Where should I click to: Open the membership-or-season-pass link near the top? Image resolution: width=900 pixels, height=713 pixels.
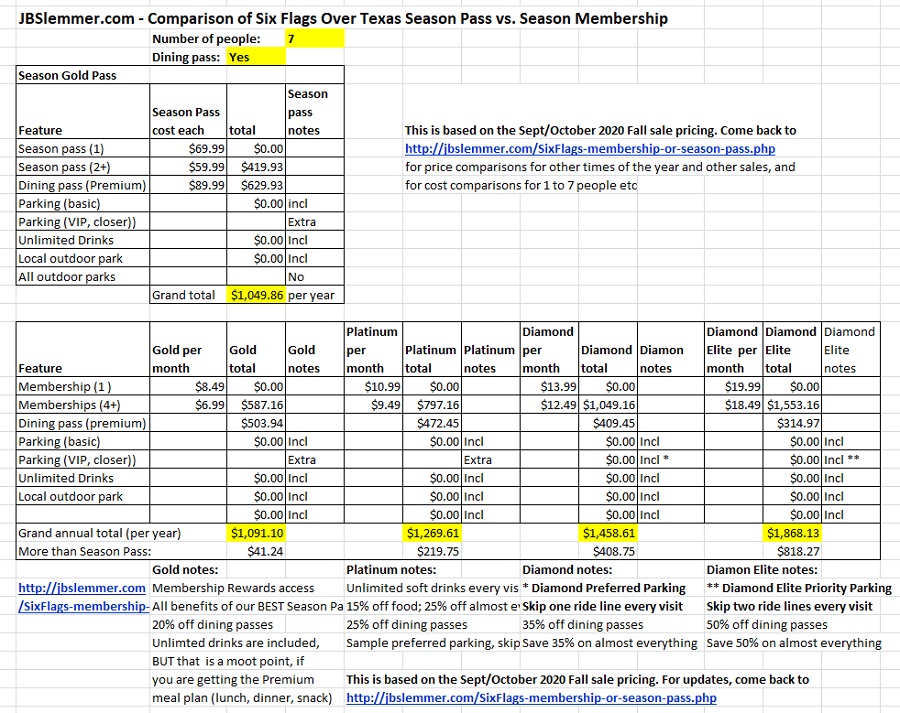590,149
